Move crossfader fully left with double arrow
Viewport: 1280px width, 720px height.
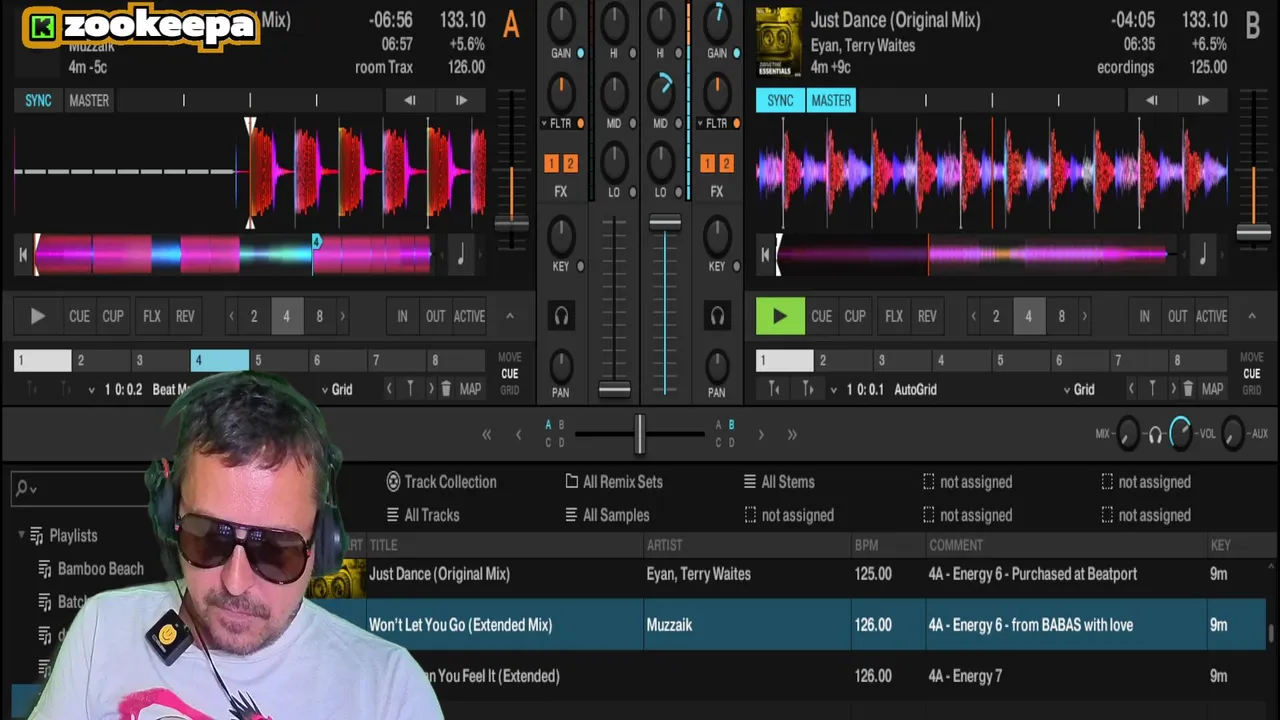point(486,434)
